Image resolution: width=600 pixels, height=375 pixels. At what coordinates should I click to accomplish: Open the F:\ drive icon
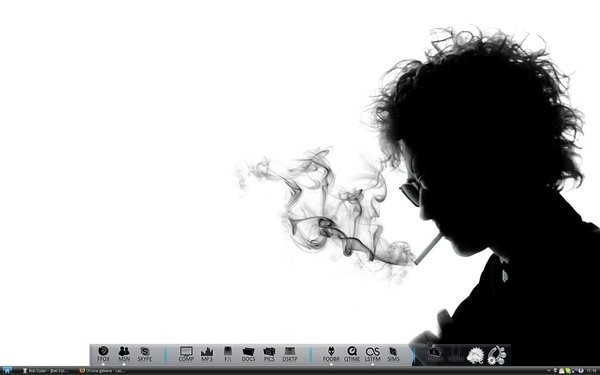click(228, 354)
